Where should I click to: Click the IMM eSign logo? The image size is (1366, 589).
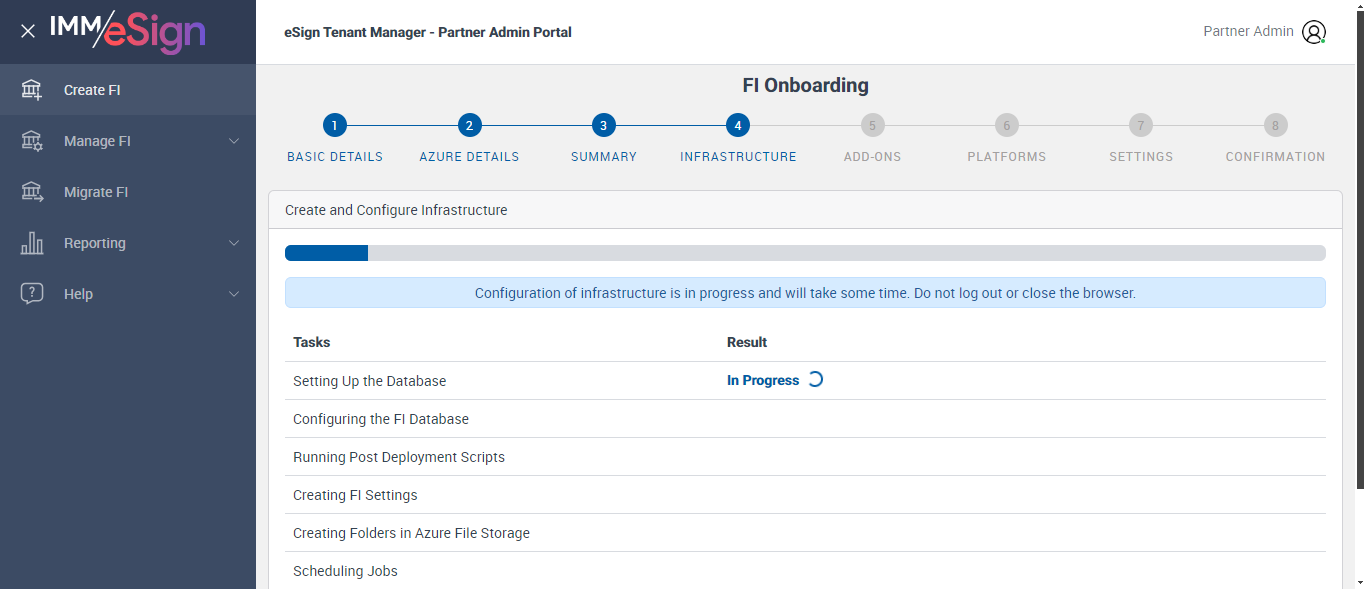pos(128,31)
